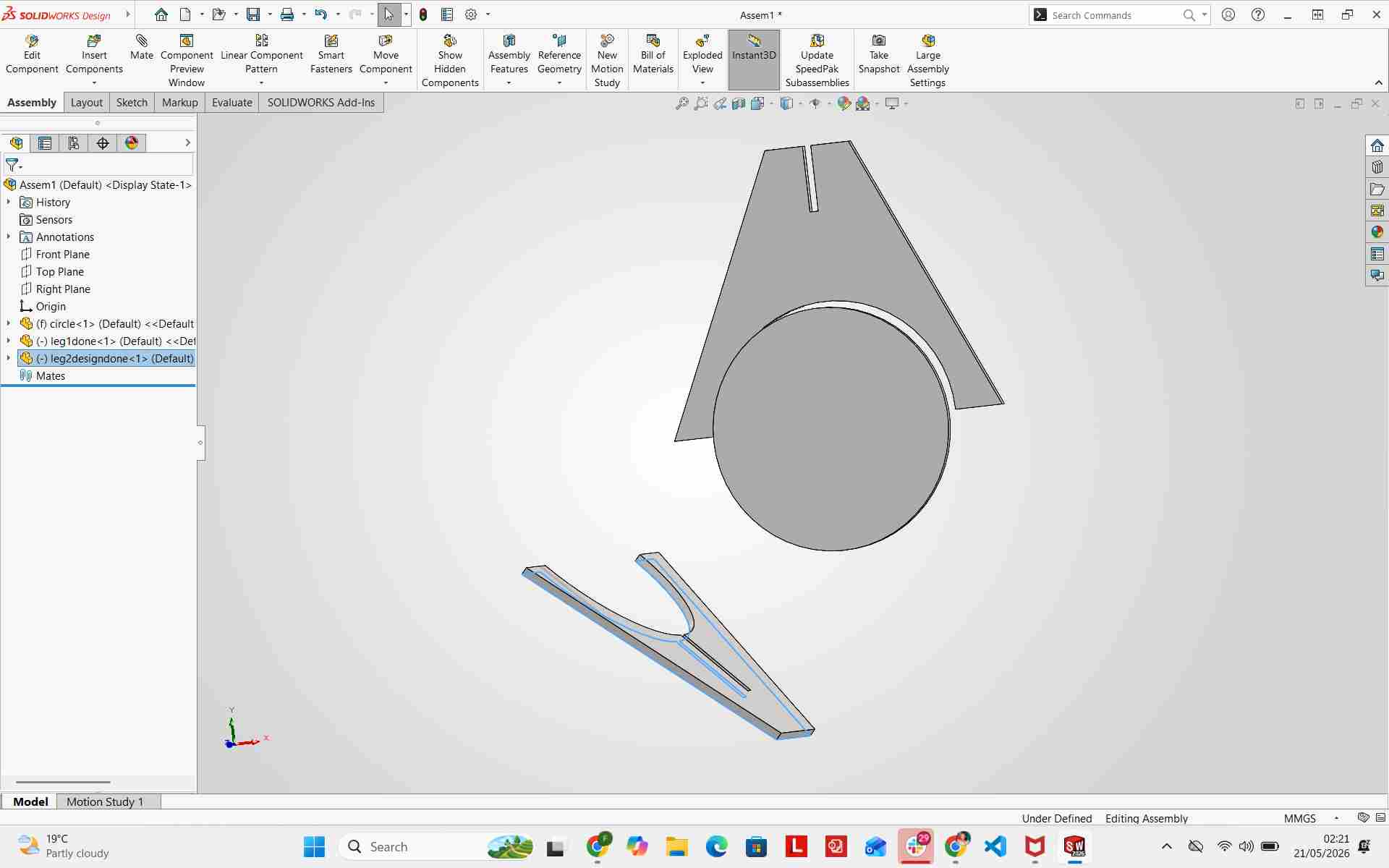Open the Markup tab

pyautogui.click(x=180, y=103)
